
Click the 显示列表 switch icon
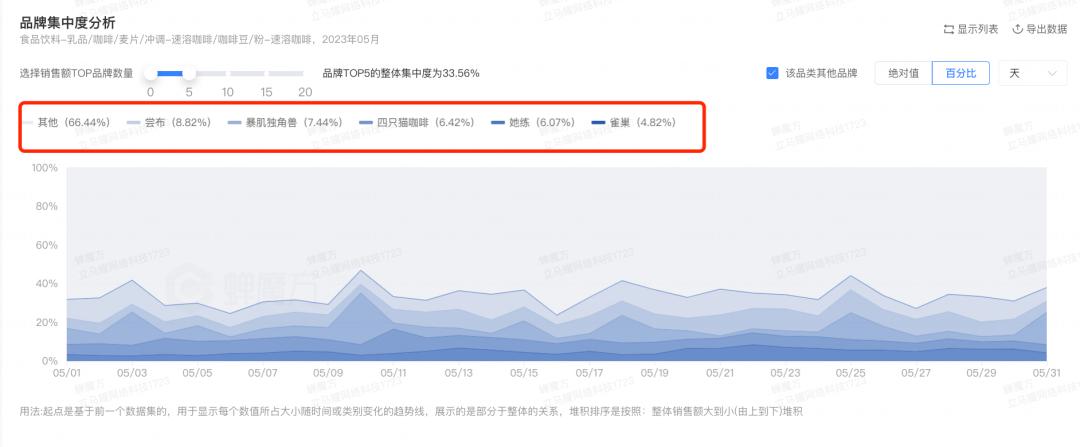[948, 30]
